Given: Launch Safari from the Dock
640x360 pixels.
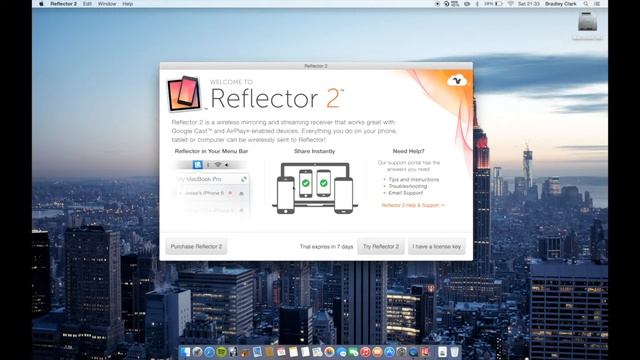Looking at the screenshot, I should pyautogui.click(x=209, y=352).
